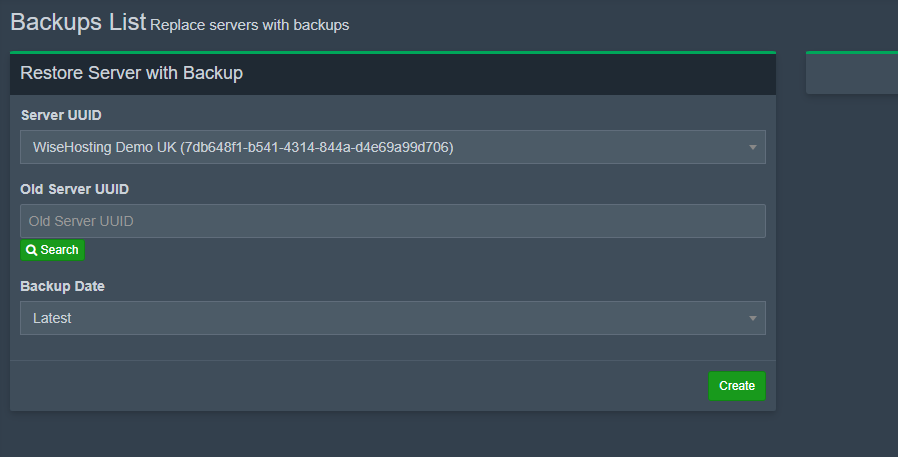Focus the Old Server UUID text field

[392, 221]
